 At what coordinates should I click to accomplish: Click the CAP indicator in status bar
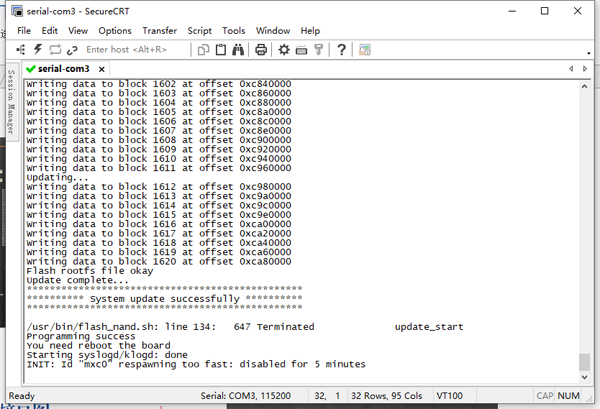coord(545,396)
